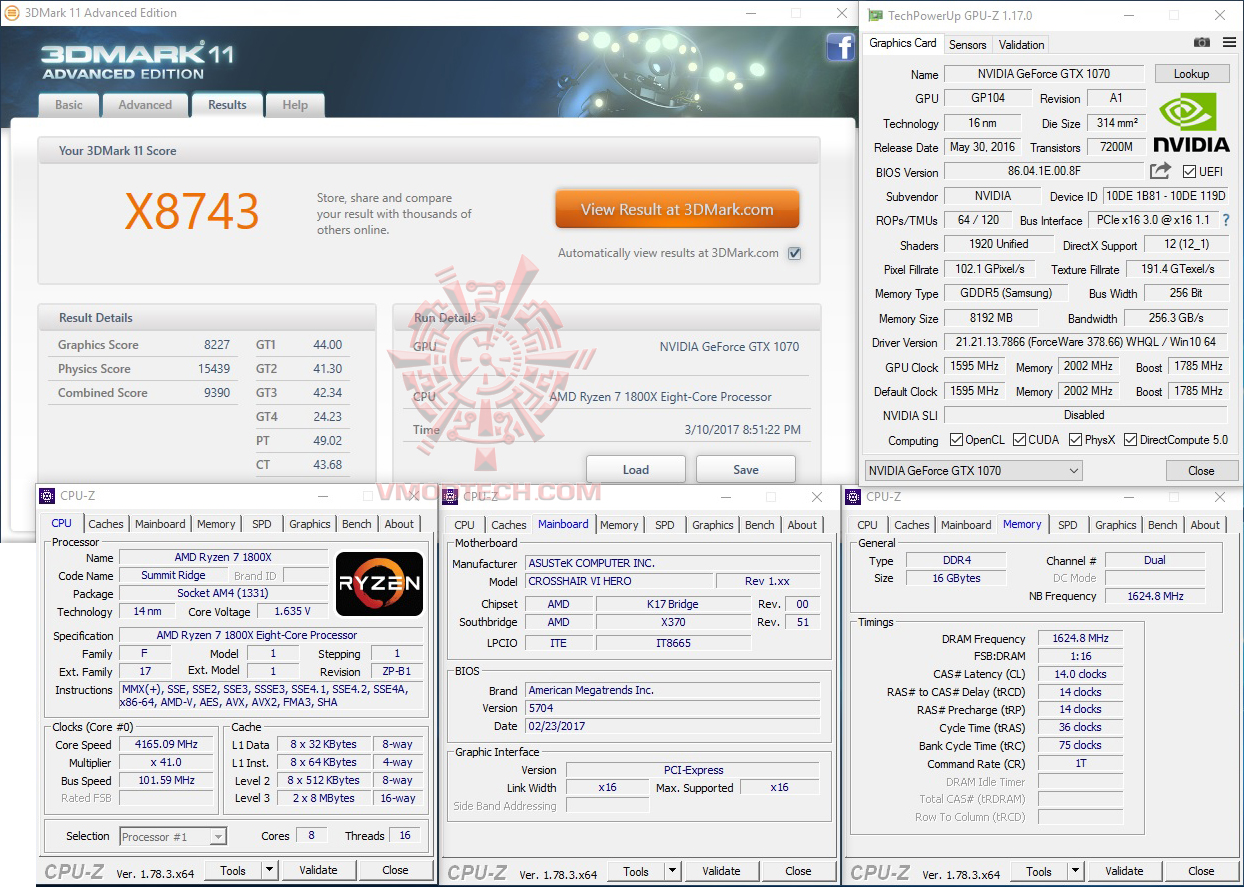
Task: Disable automatically view results at 3DMark.com
Action: (x=794, y=253)
